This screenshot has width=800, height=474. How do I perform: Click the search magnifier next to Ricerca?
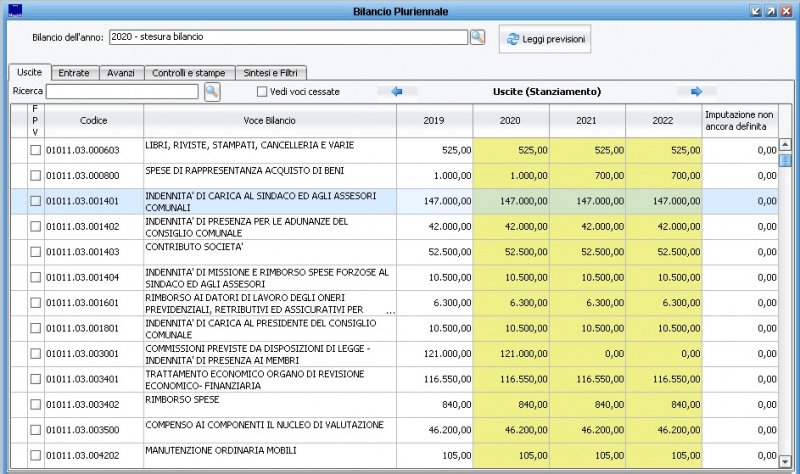point(212,91)
